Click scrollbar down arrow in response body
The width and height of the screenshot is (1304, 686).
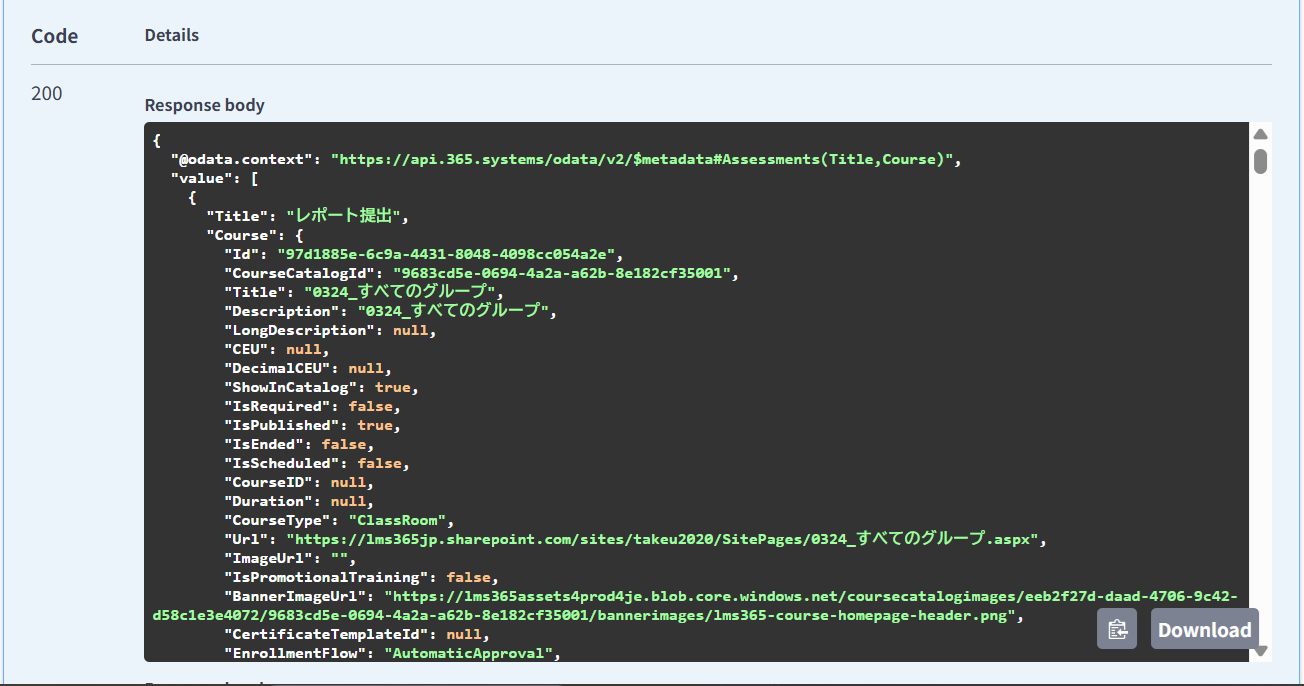1261,650
